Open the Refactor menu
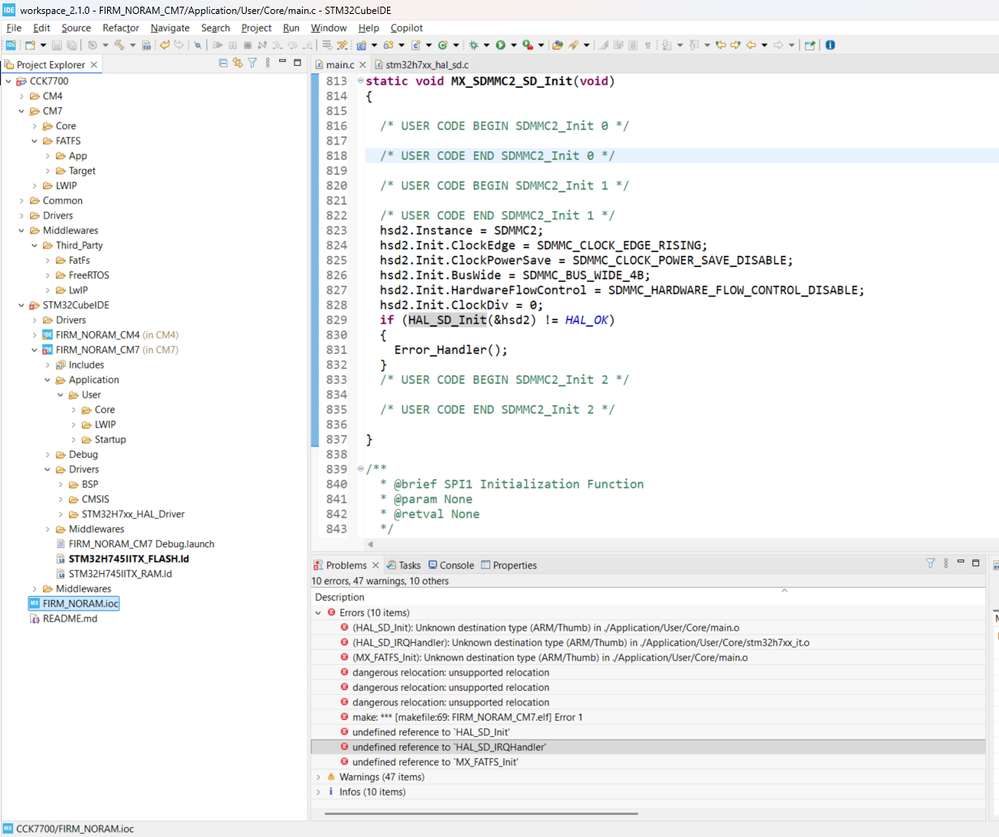Viewport: 999px width, 837px height. (120, 28)
